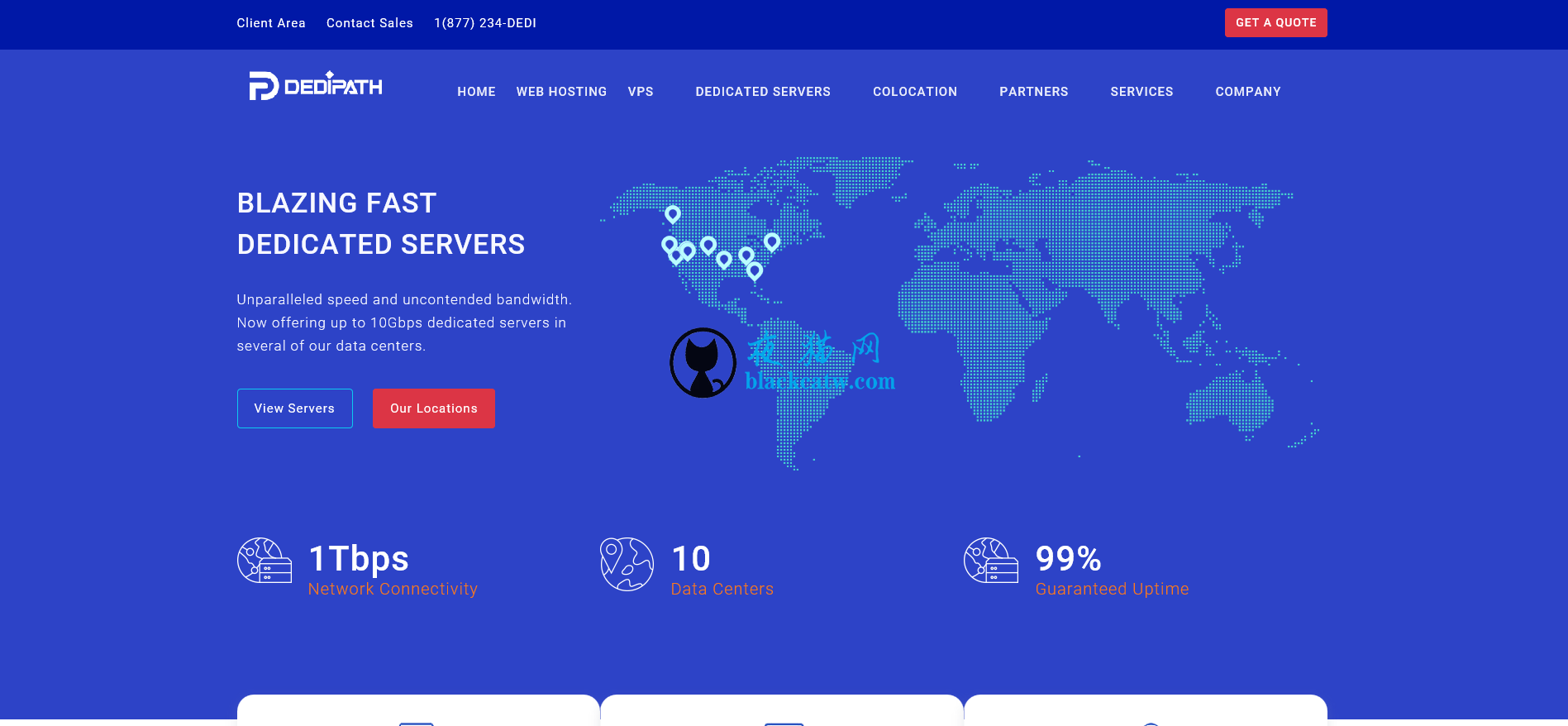Click the globe server icon beside 1Tbps
The image size is (1568, 726).
[265, 561]
